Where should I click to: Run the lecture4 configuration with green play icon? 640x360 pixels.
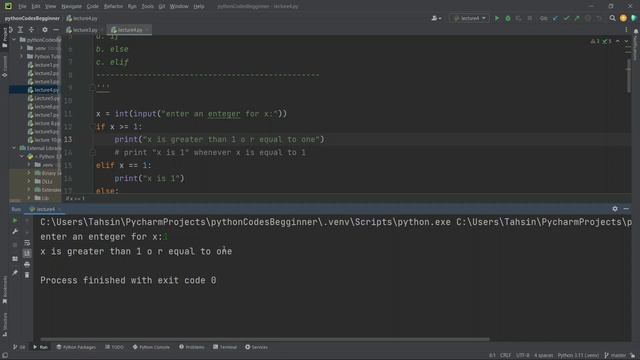click(x=497, y=18)
